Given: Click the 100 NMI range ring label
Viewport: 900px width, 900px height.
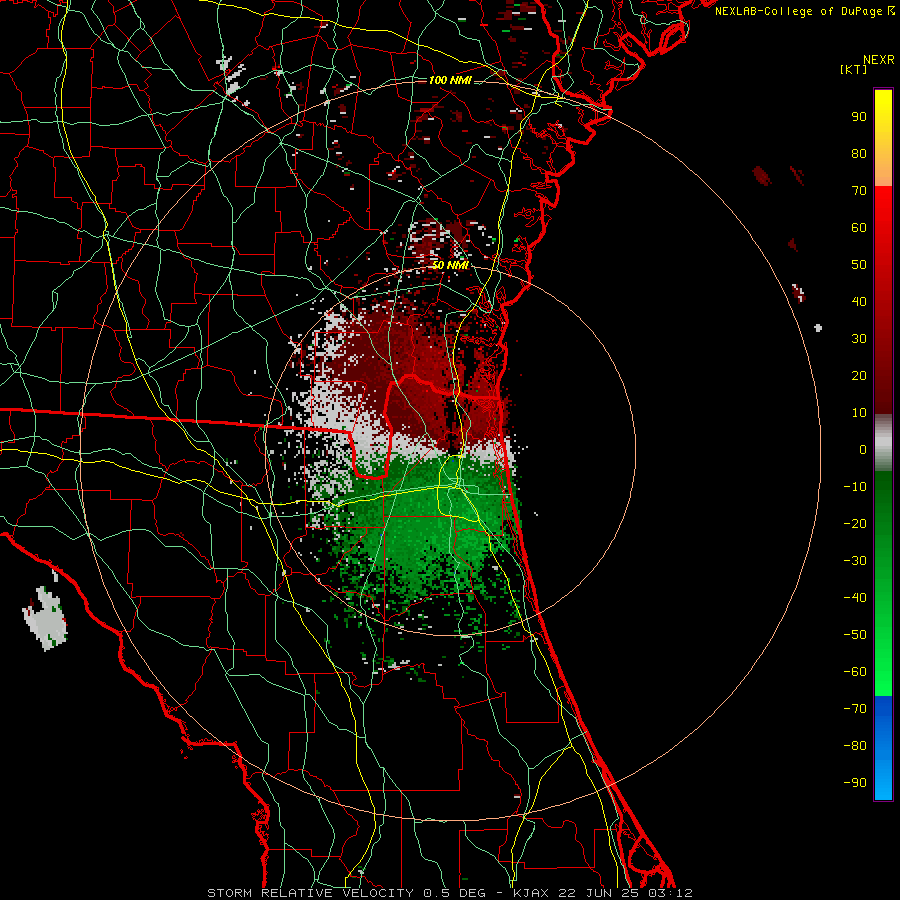Looking at the screenshot, I should [x=449, y=80].
